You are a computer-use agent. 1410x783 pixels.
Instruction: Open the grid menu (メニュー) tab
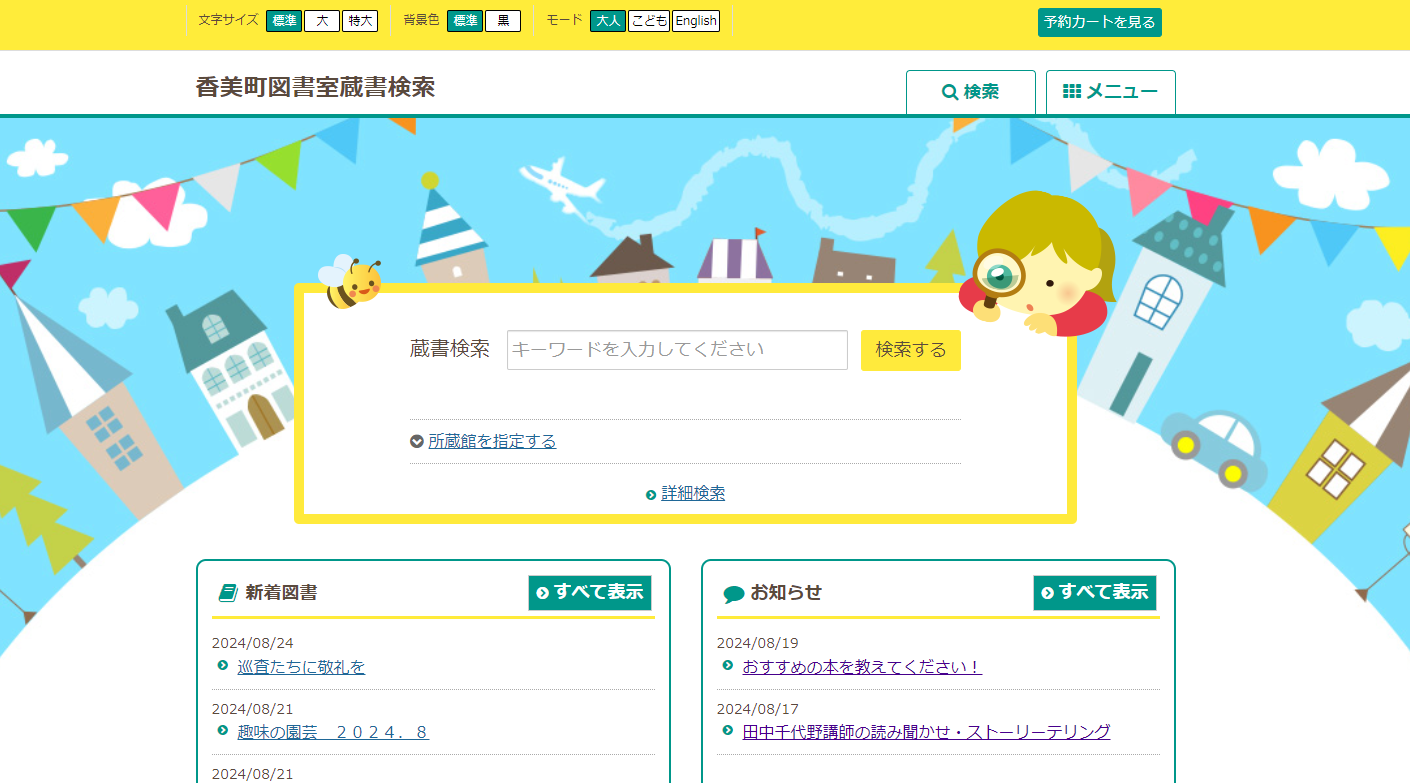pos(1110,92)
